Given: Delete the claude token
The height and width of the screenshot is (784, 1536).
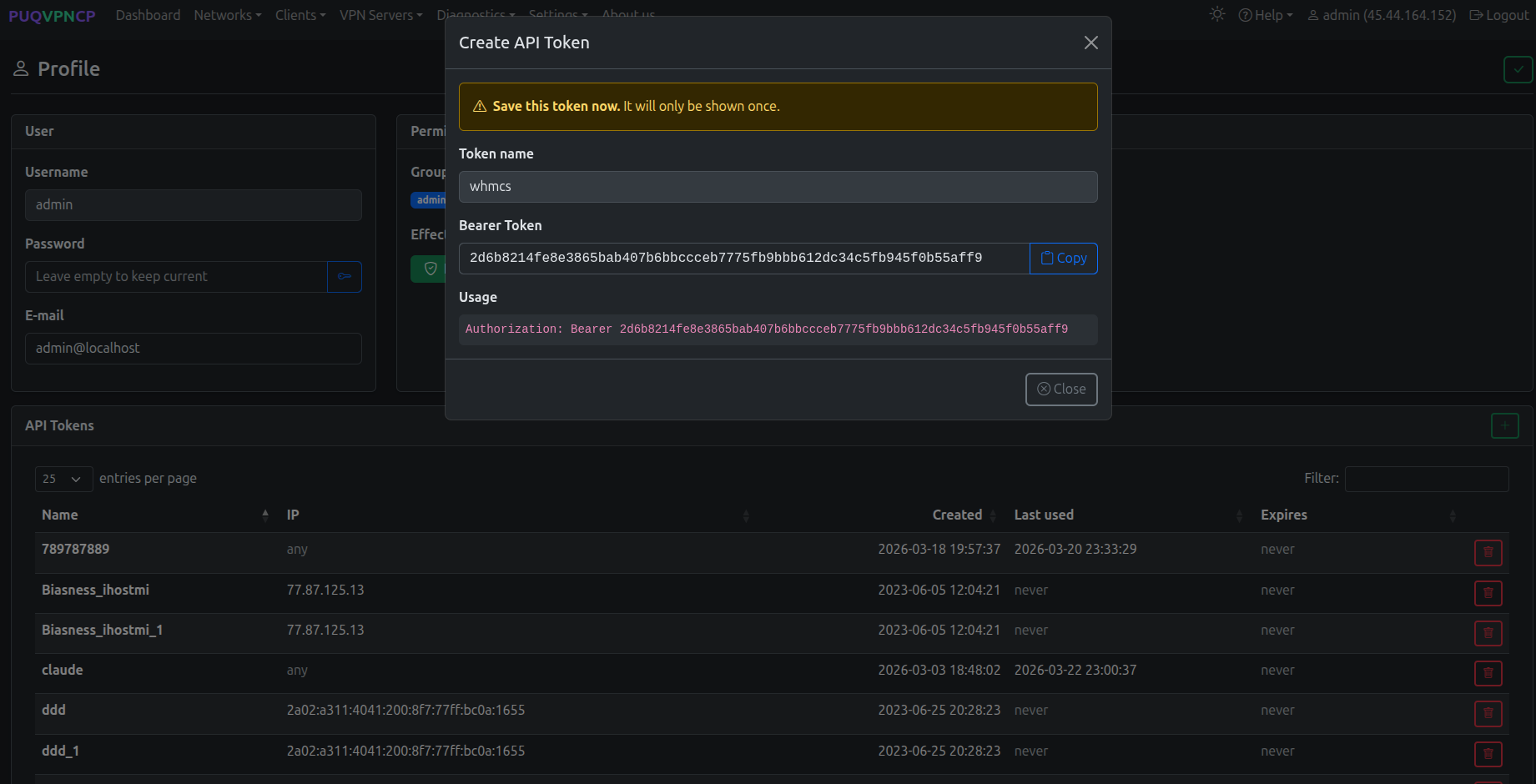Looking at the screenshot, I should click(1488, 674).
